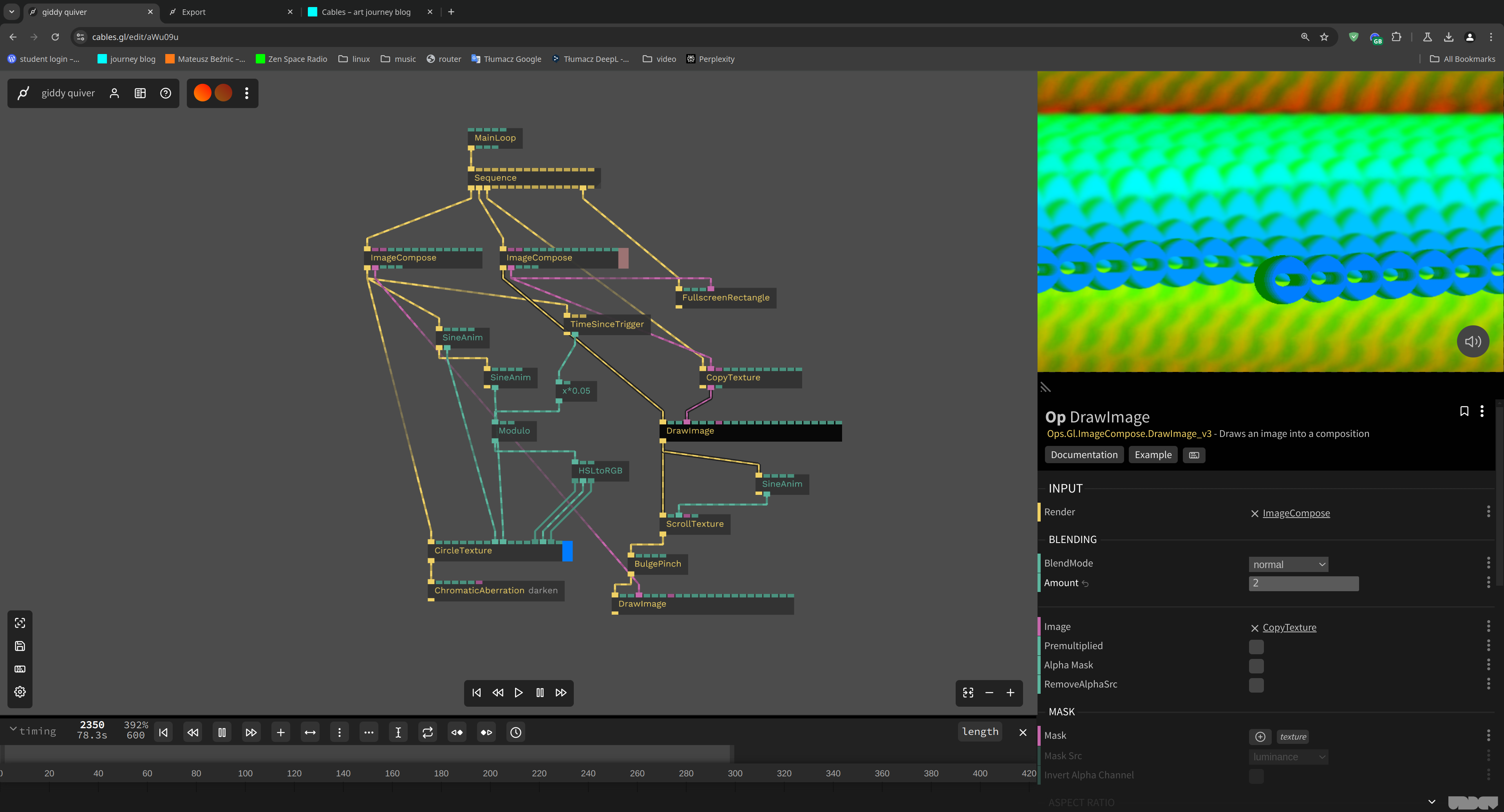1504x812 pixels.
Task: Enable the Alpha Mask checkbox
Action: 1256,666
